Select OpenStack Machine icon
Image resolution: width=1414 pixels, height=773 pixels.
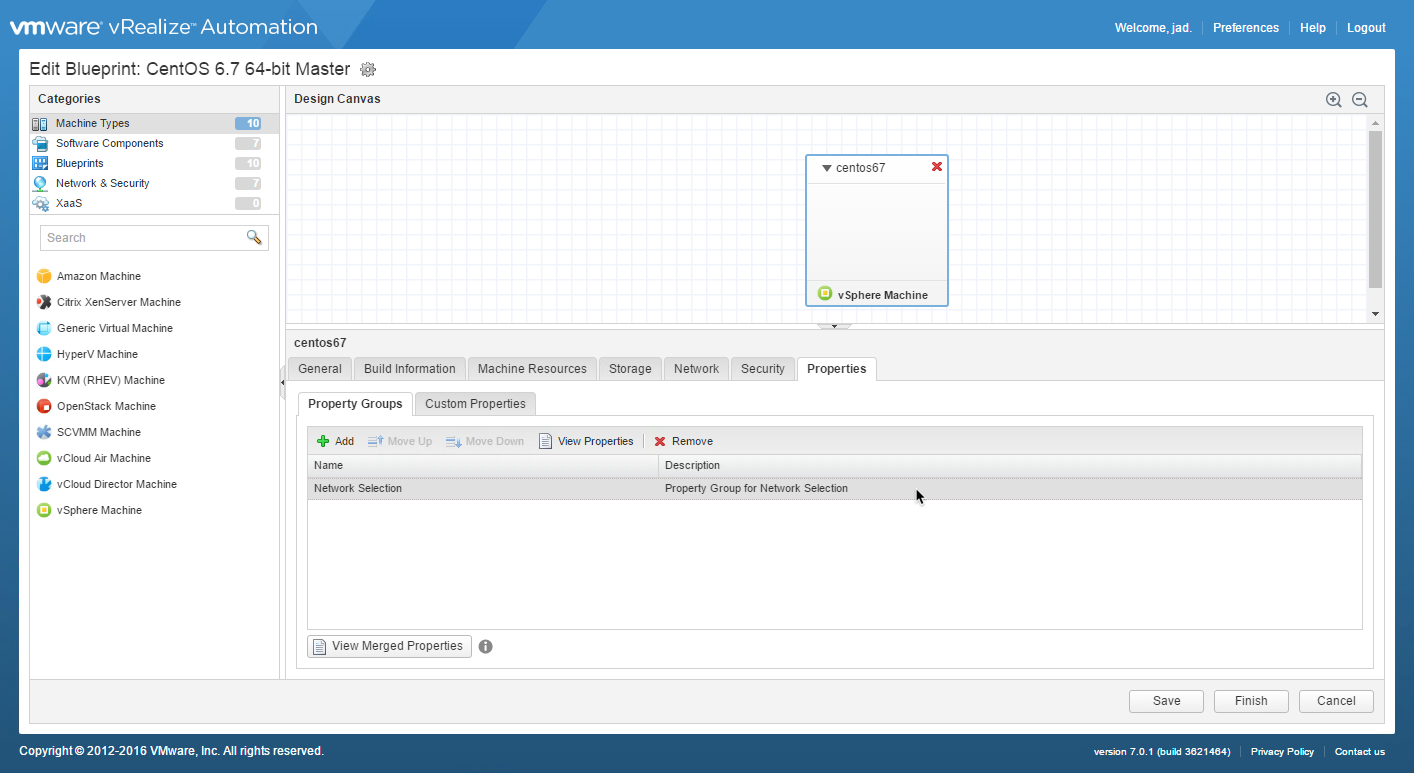tap(44, 406)
